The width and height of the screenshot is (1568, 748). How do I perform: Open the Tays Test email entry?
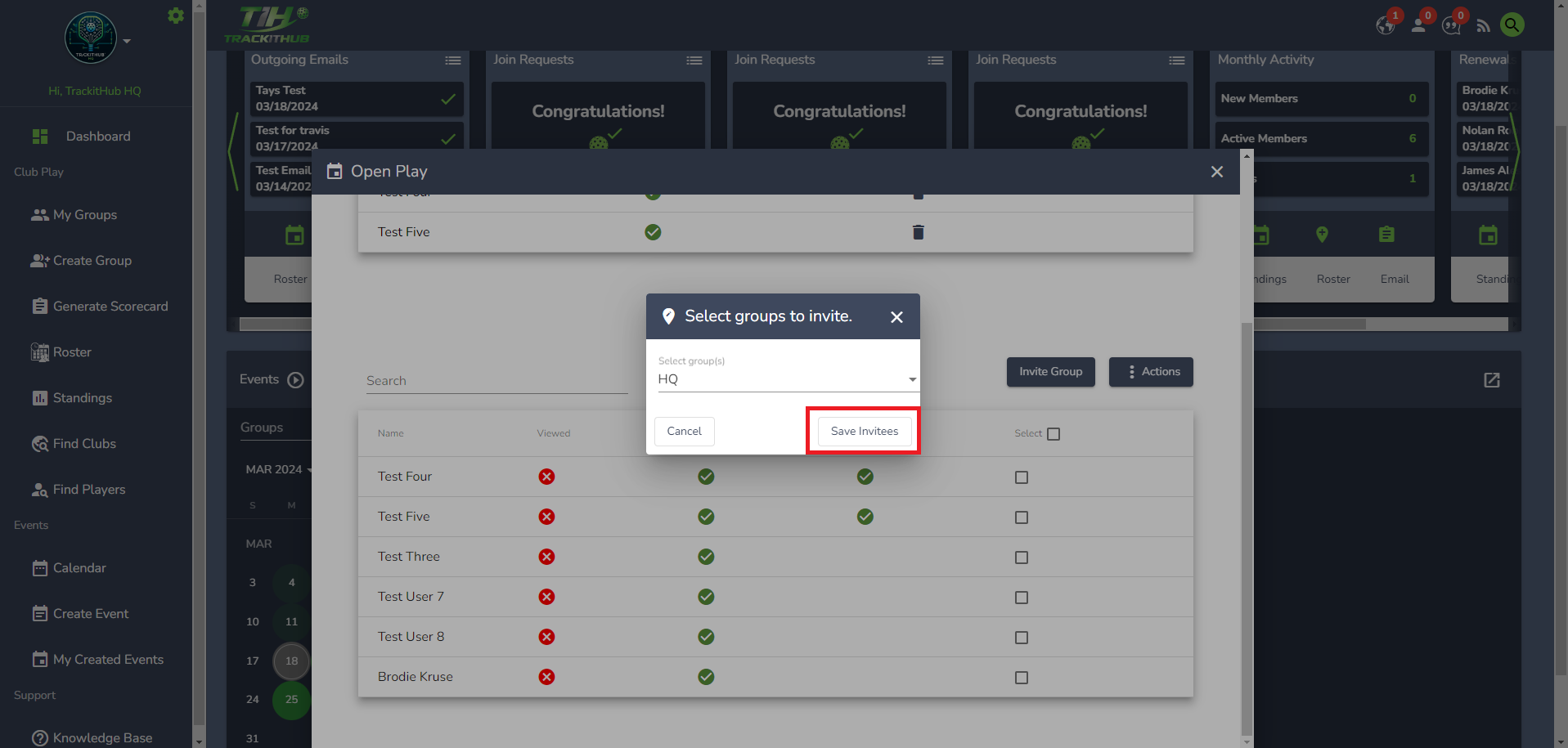(x=357, y=99)
